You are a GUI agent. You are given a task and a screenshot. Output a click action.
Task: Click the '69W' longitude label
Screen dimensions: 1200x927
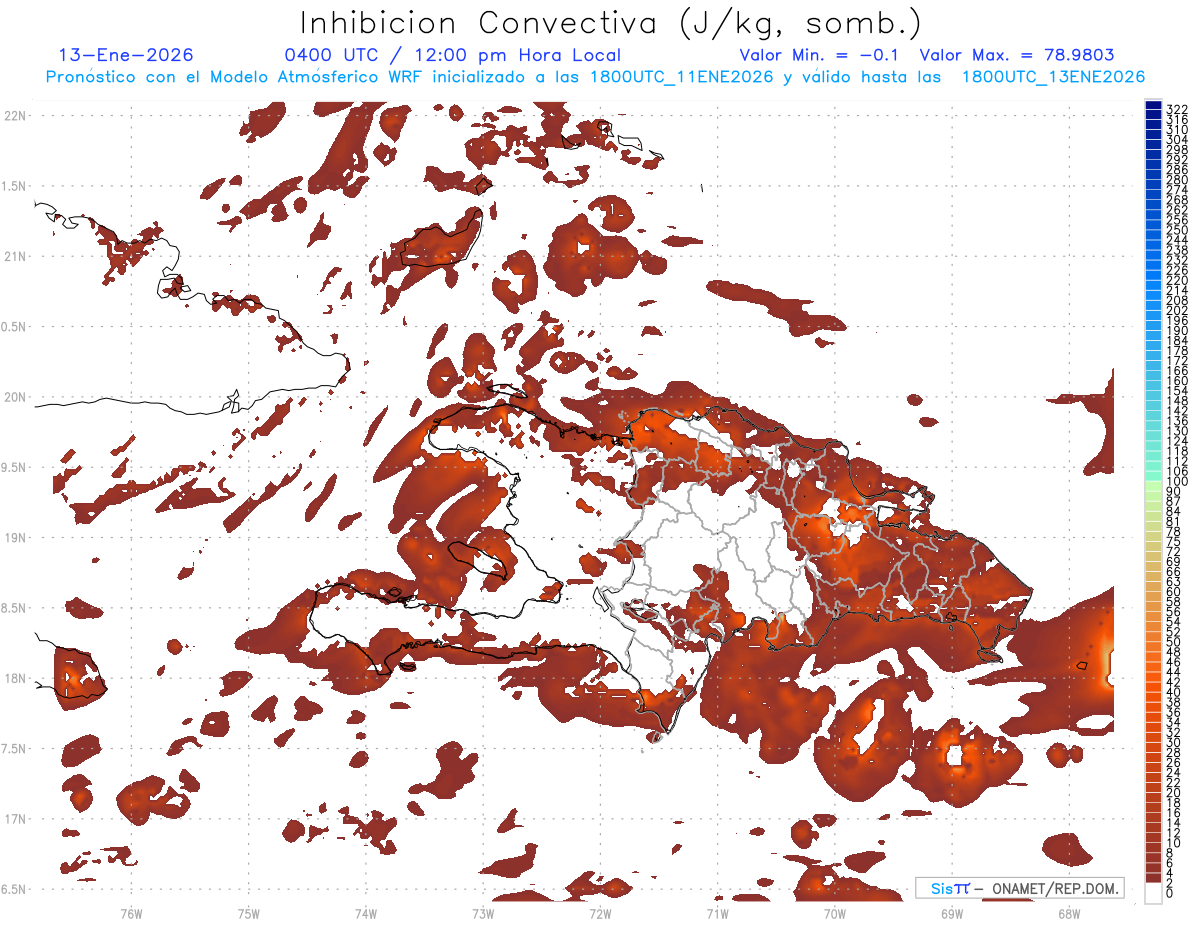tap(952, 913)
